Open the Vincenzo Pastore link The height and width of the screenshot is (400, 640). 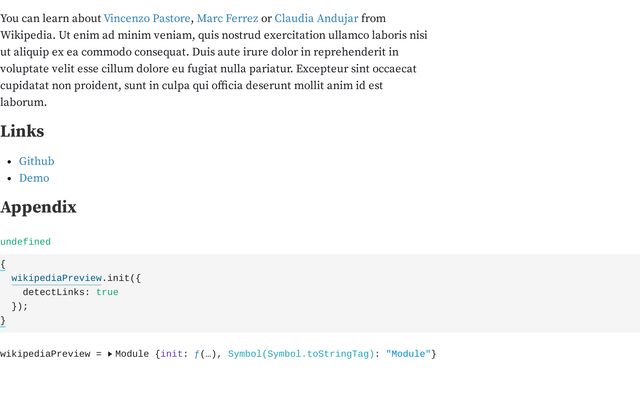click(x=147, y=19)
